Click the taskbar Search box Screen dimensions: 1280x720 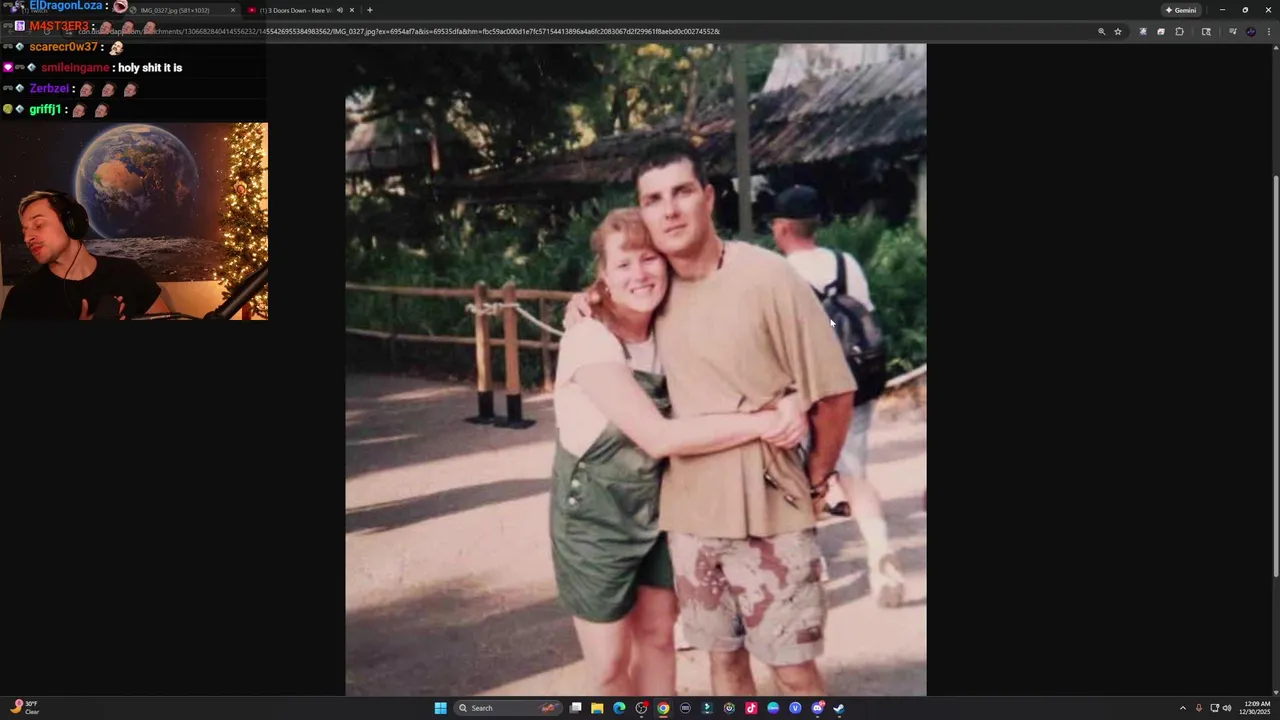pyautogui.click(x=508, y=708)
